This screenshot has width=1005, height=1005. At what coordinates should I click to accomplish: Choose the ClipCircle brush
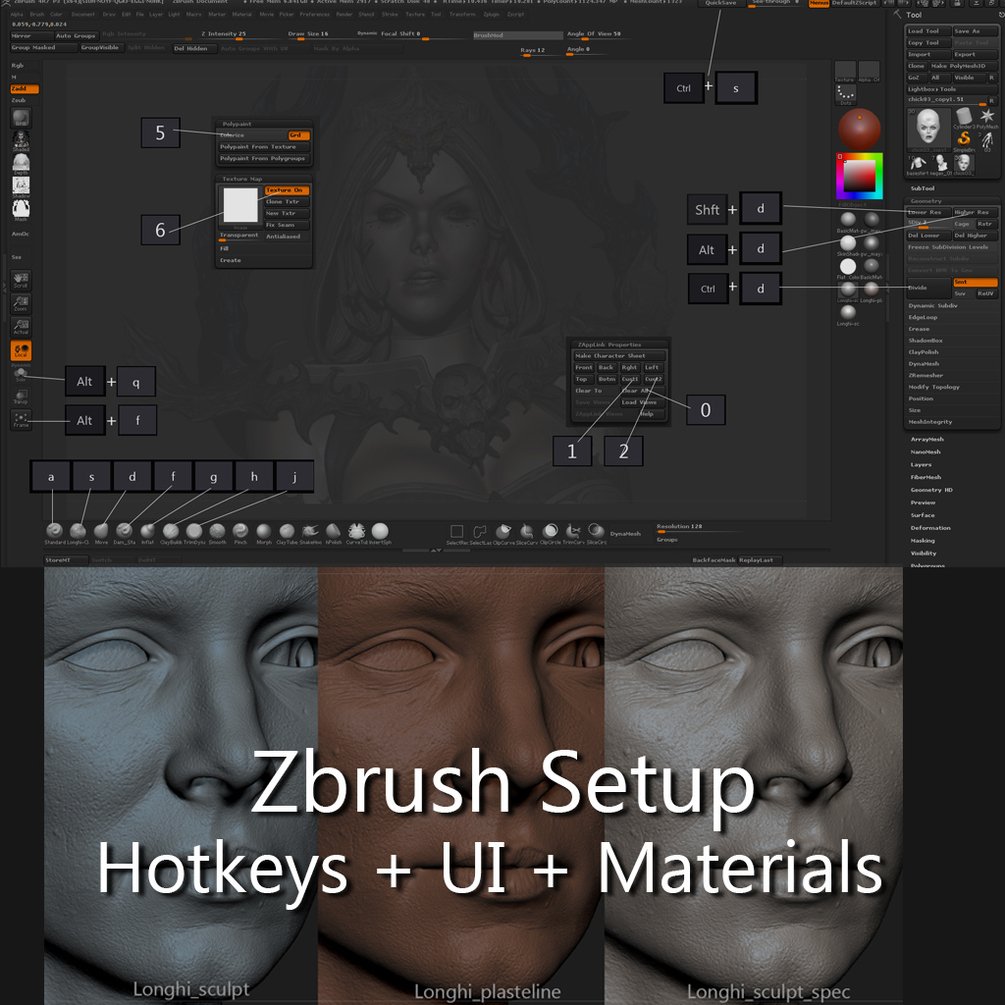click(x=550, y=532)
